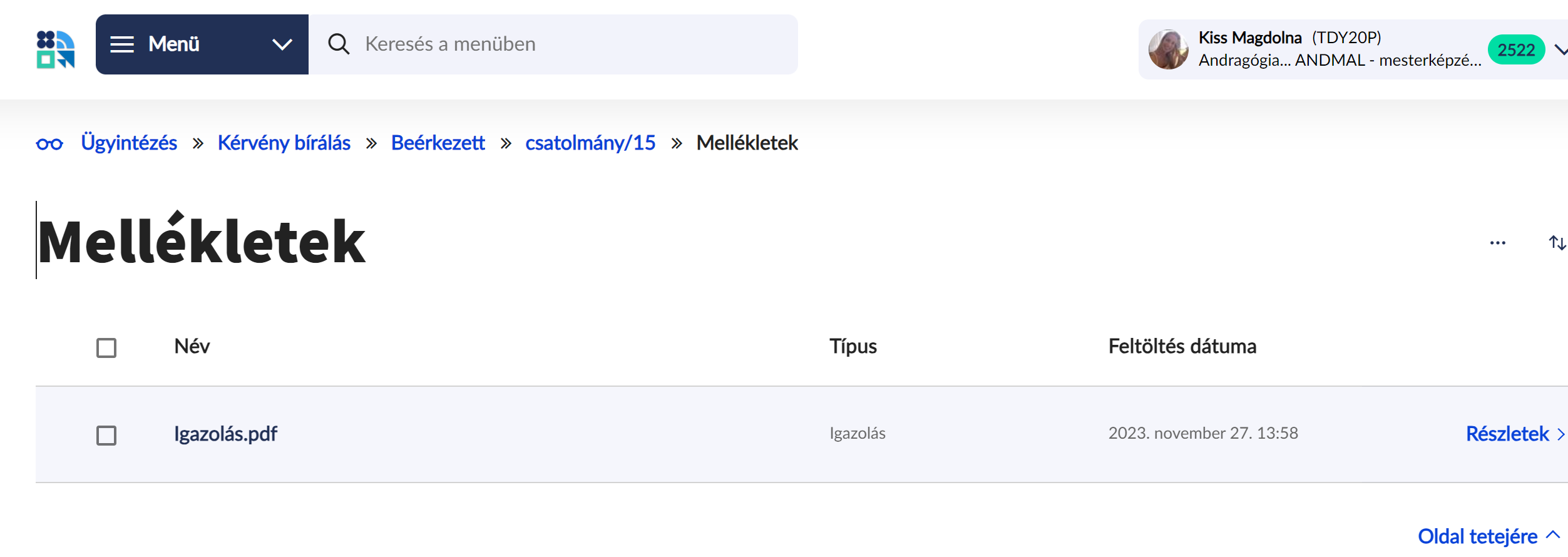Expand the Menü dropdown chevron

point(282,44)
